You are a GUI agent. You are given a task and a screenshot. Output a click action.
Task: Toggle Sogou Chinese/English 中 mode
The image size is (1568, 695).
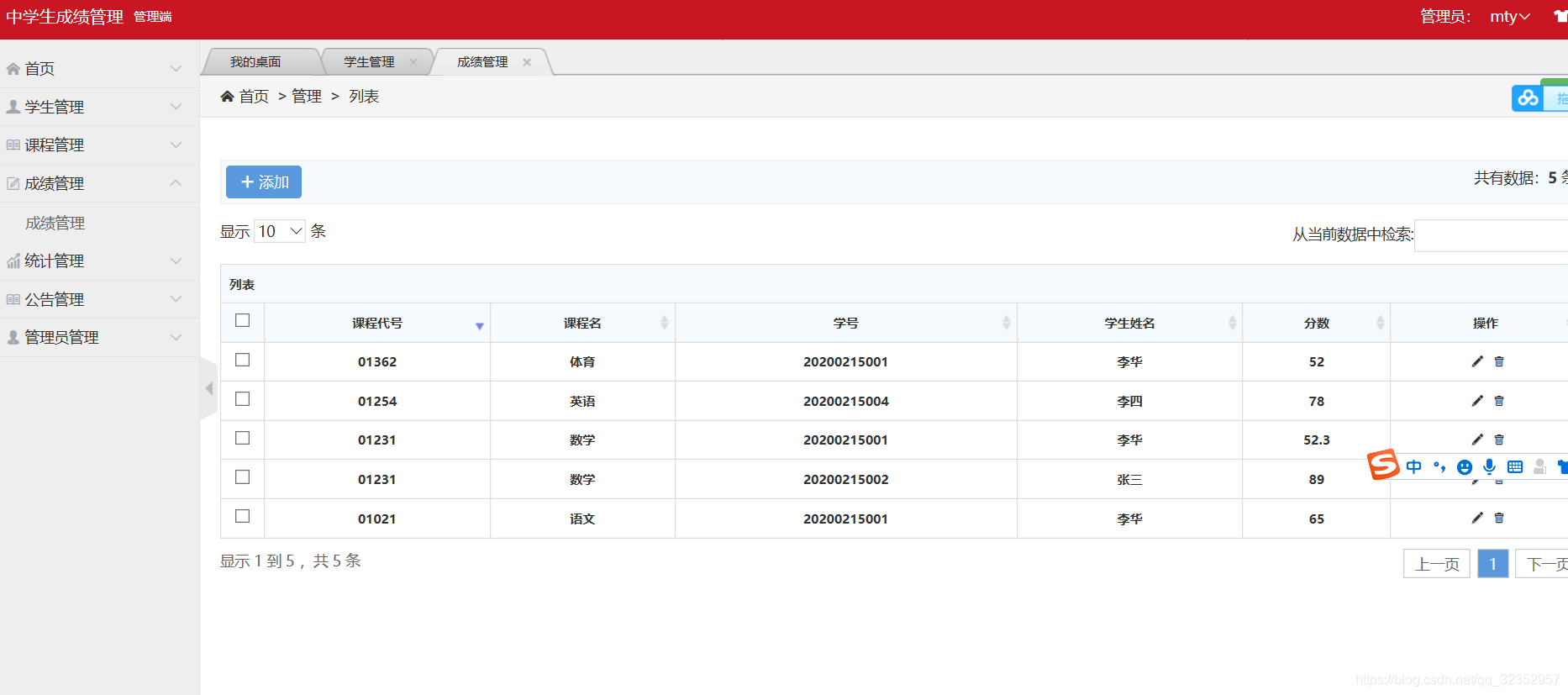pyautogui.click(x=1414, y=467)
